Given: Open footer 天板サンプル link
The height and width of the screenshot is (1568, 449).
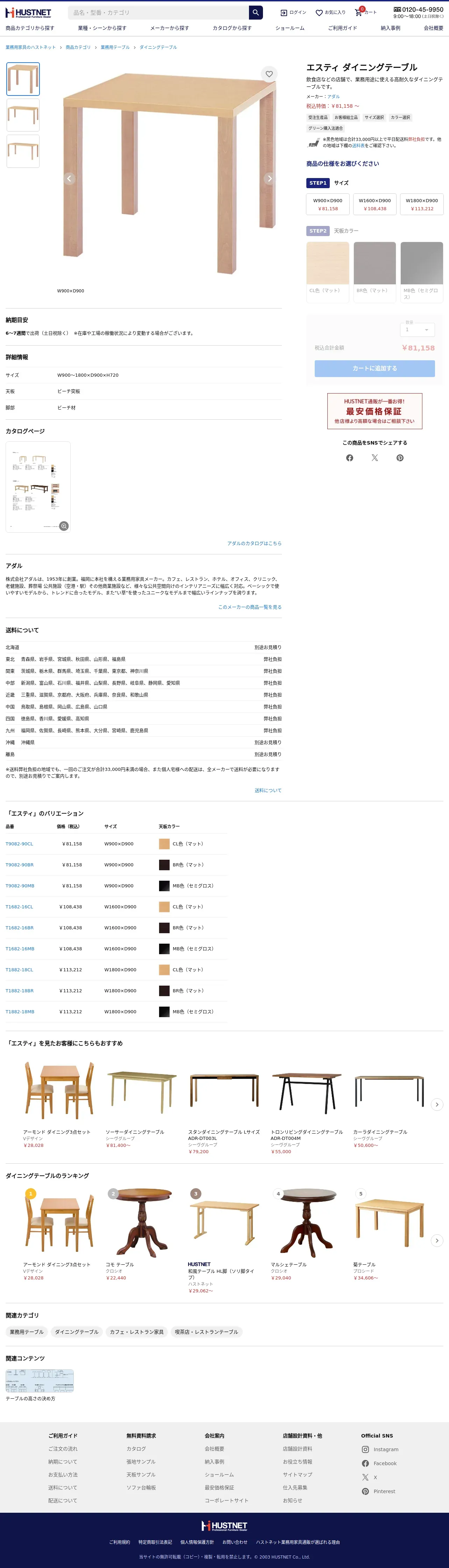Looking at the screenshot, I should tap(141, 1474).
